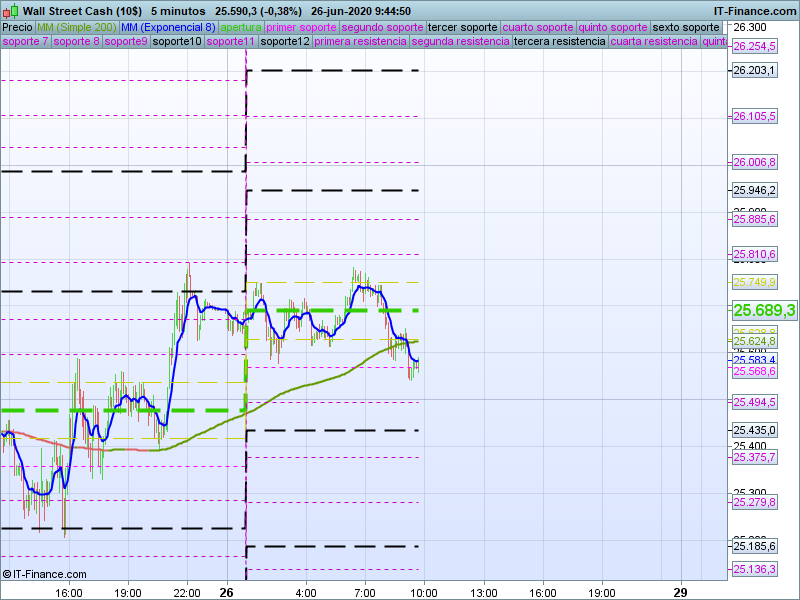Click the magenta 26.006,8 price label
Viewport: 800px width, 600px height.
754,162
